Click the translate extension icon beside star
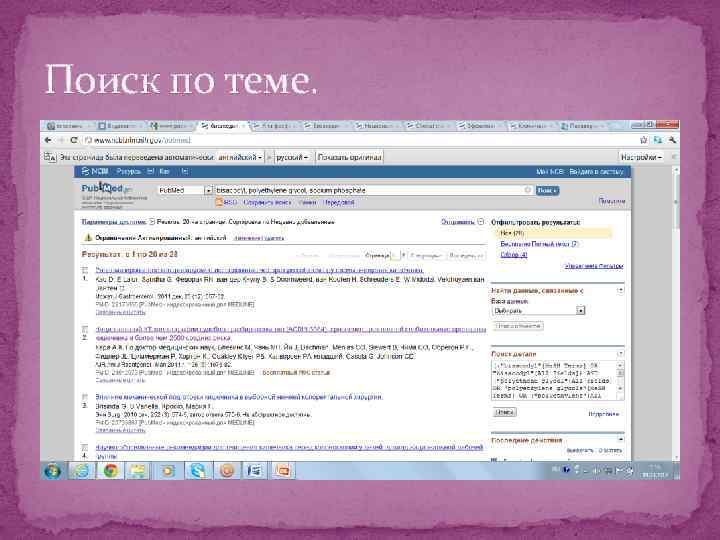The height and width of the screenshot is (540, 720). pos(658,140)
